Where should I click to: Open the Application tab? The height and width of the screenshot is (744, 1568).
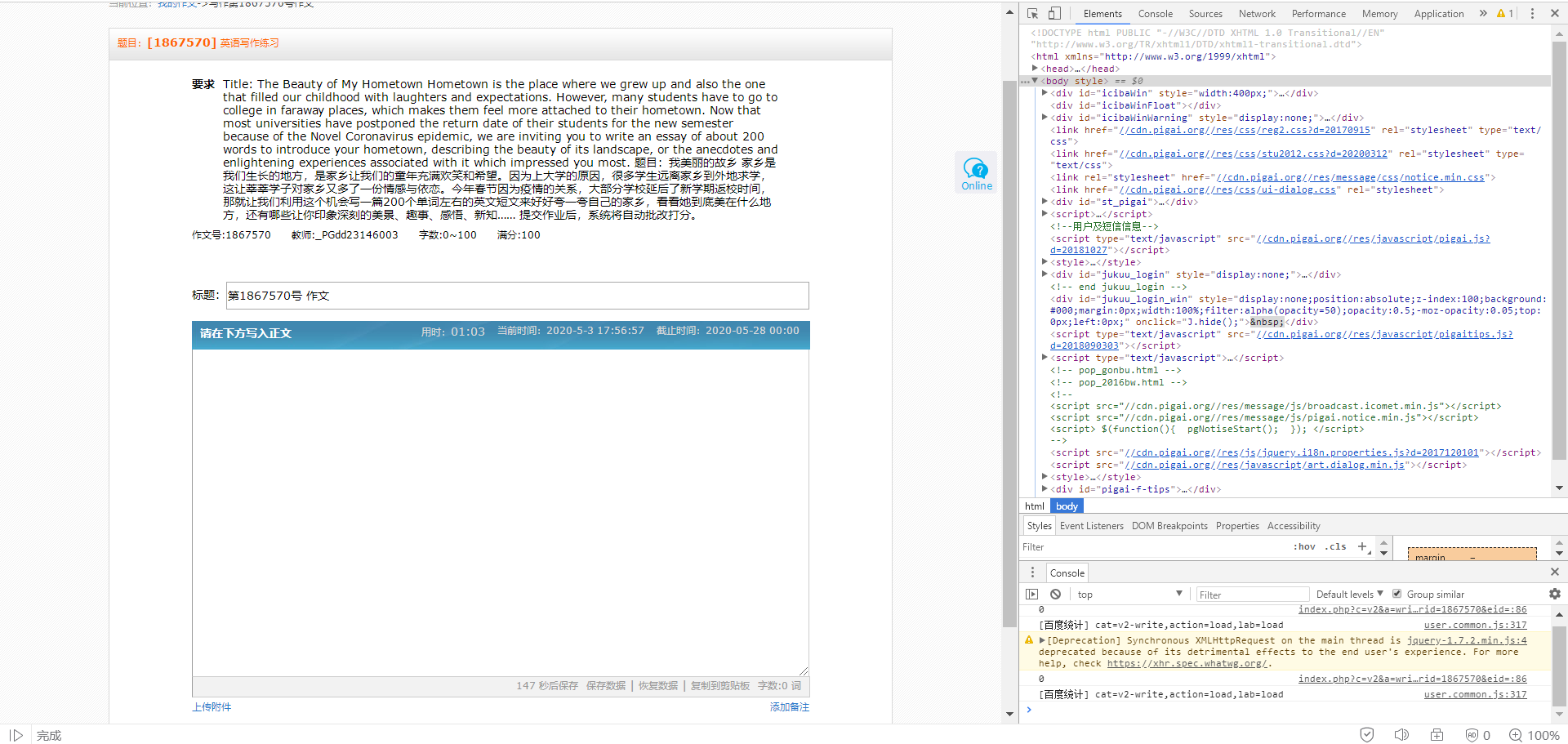click(x=1438, y=13)
